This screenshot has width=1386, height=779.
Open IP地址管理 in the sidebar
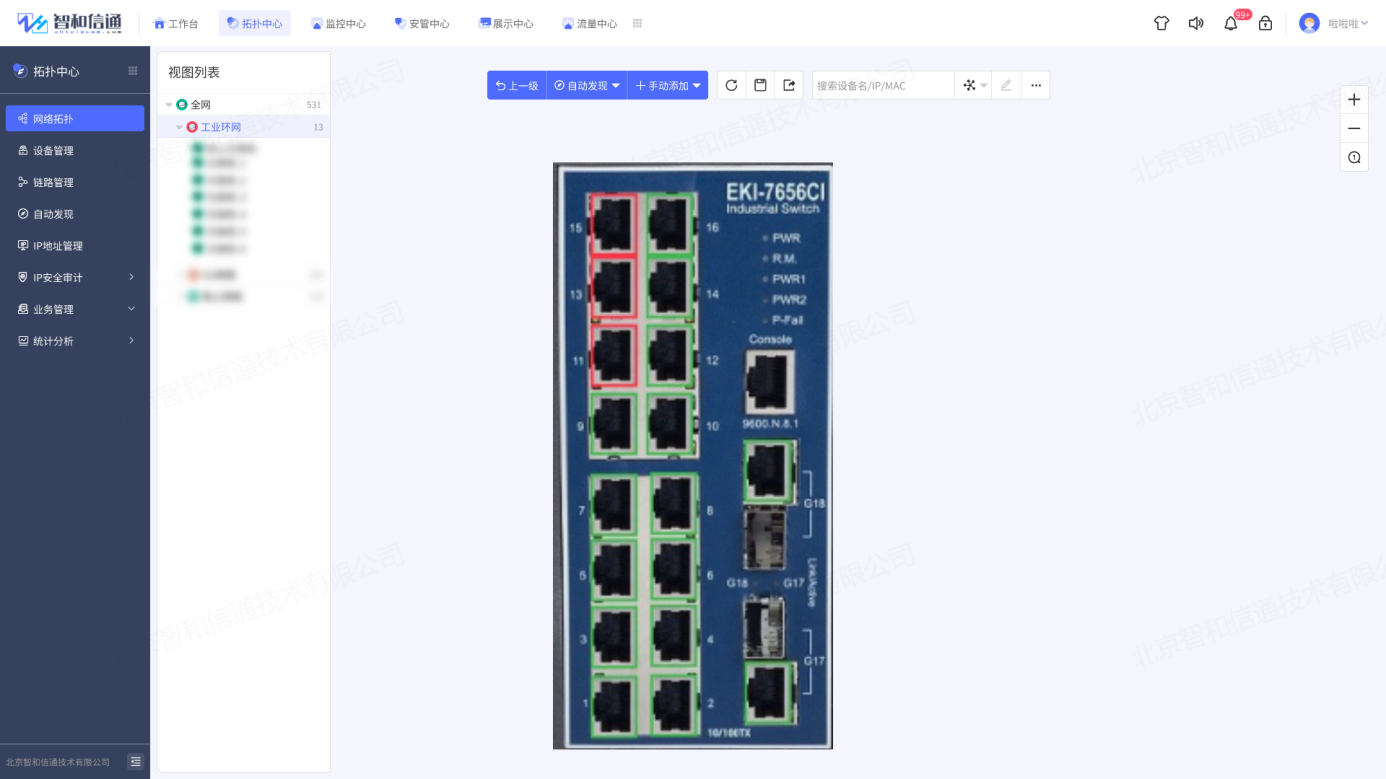(x=75, y=246)
